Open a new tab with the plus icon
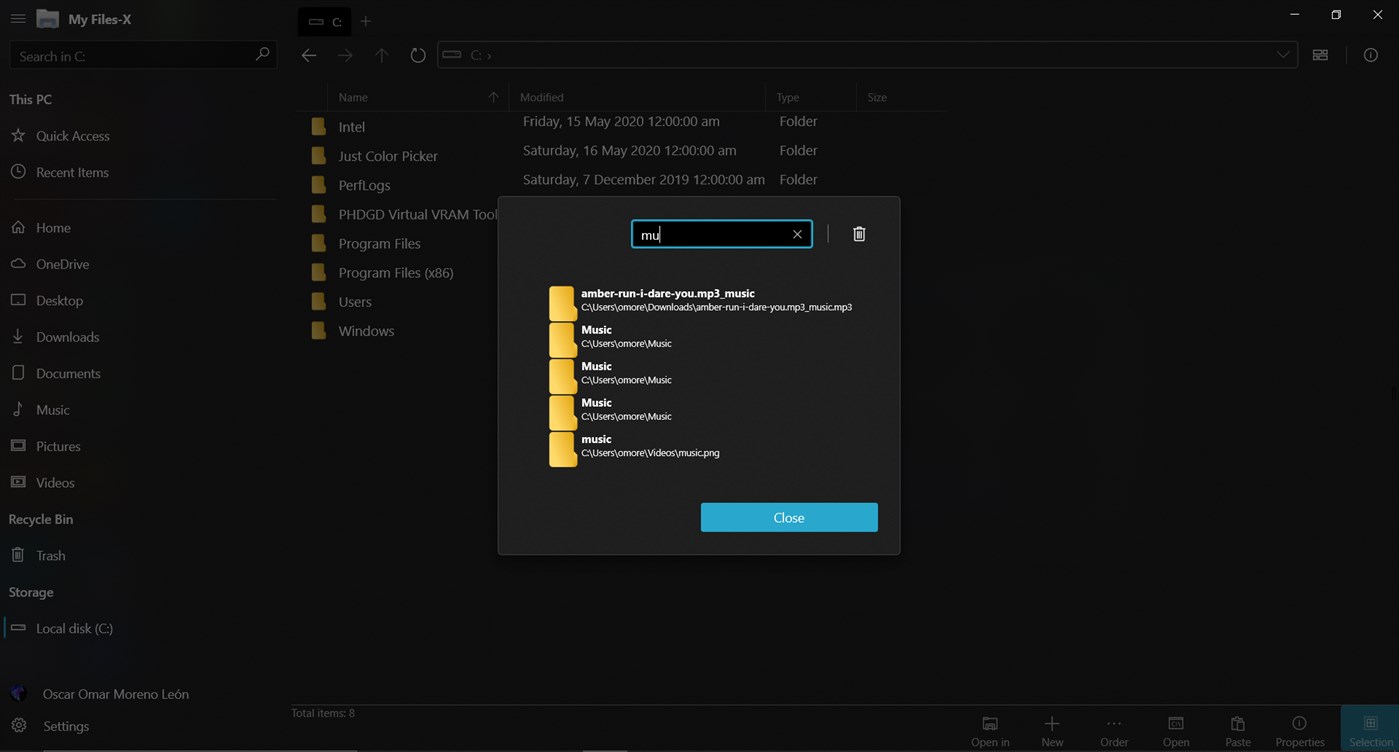The width and height of the screenshot is (1399, 752). pos(365,20)
